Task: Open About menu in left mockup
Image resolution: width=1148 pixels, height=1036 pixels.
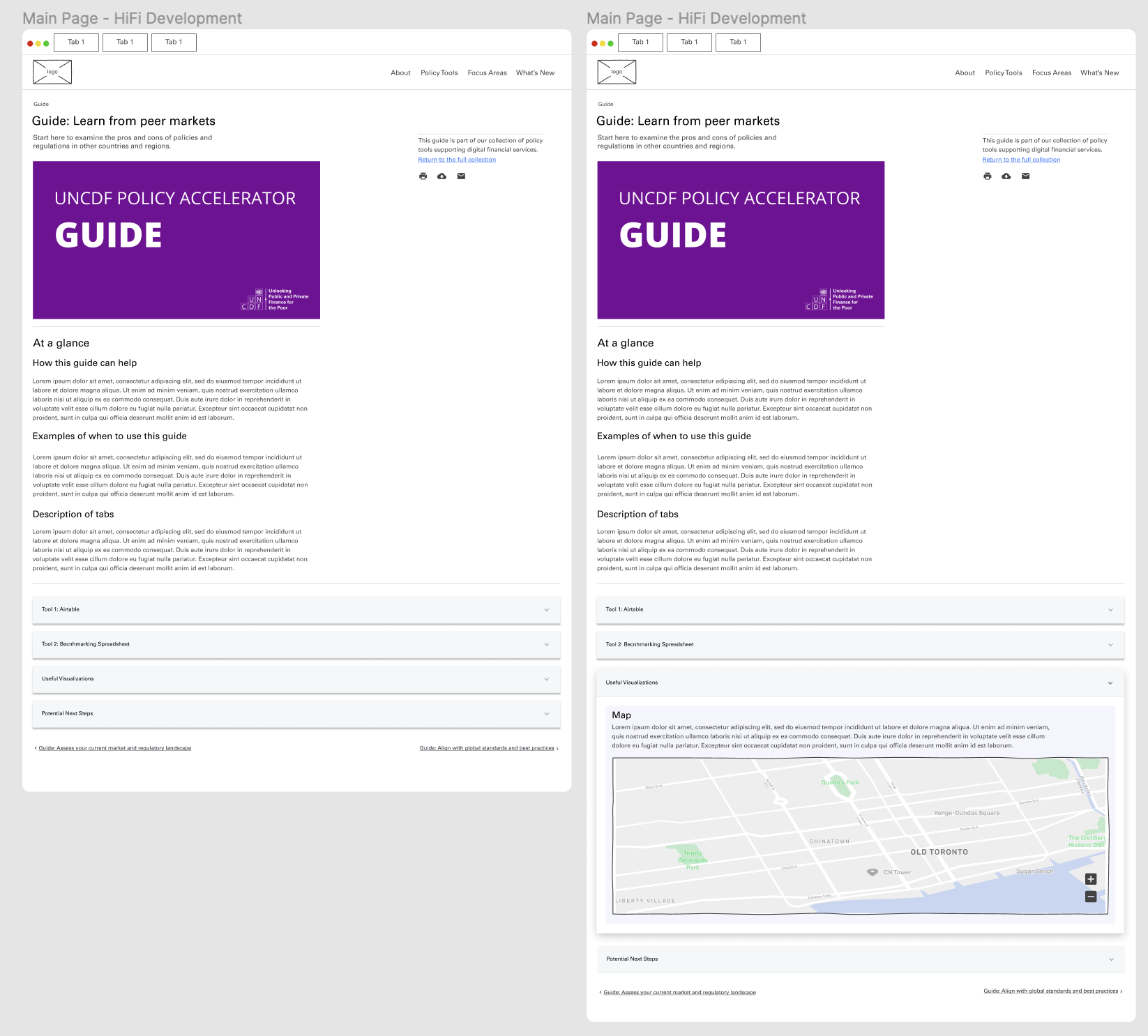Action: click(400, 73)
